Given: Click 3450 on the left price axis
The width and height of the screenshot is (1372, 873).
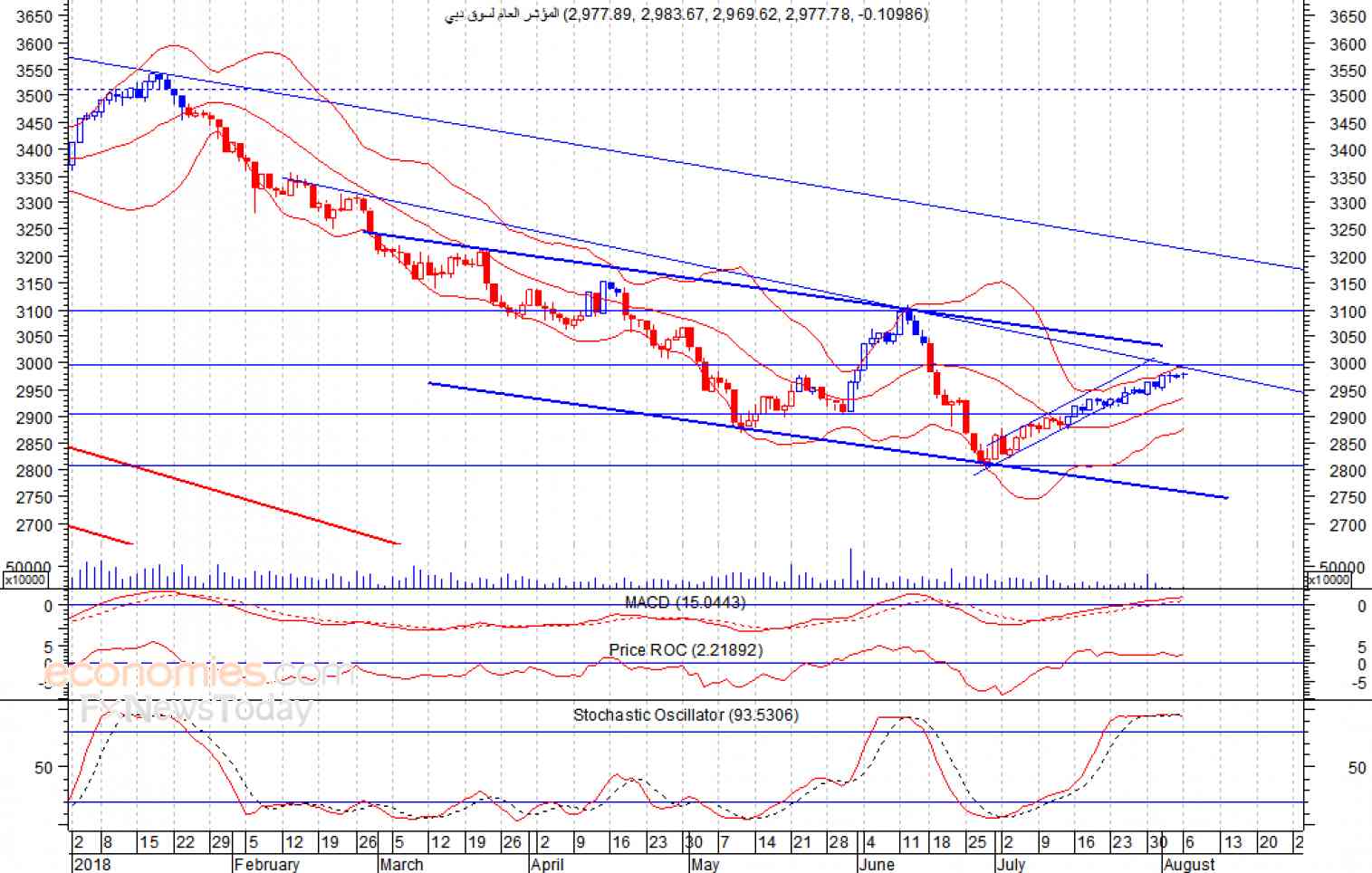Looking at the screenshot, I should 35,123.
